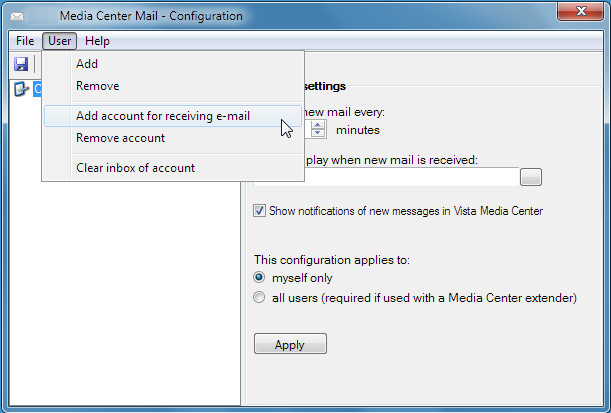Select the user icon in the tree
The image size is (611, 413).
coord(21,89)
